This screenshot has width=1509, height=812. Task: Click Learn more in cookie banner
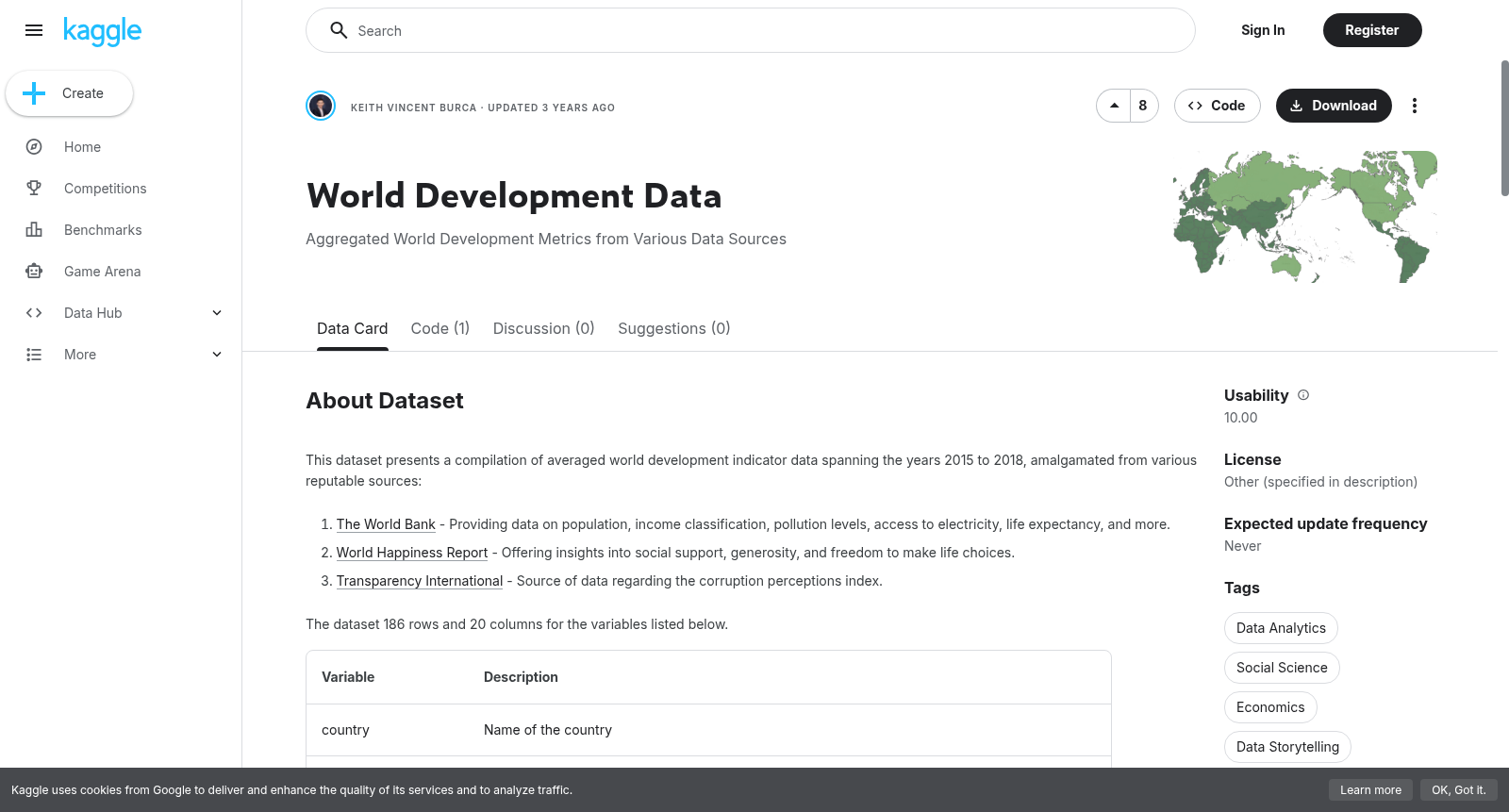click(1370, 790)
